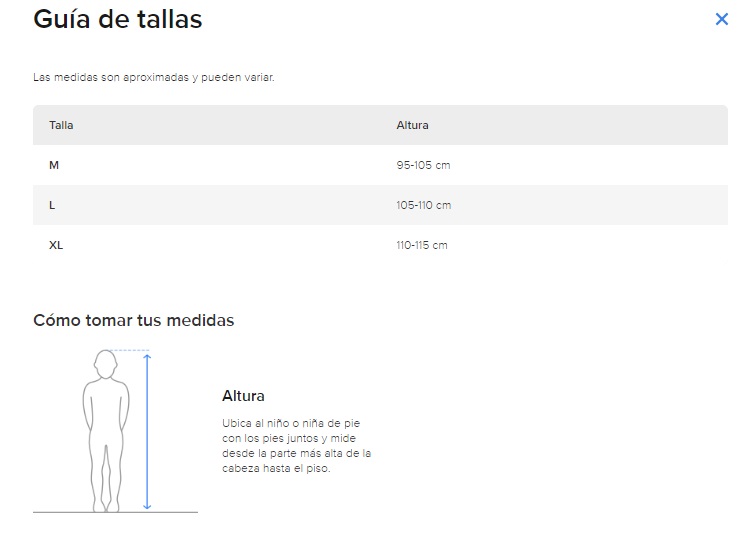
Task: Click the child figure height illustration
Action: coord(106,431)
